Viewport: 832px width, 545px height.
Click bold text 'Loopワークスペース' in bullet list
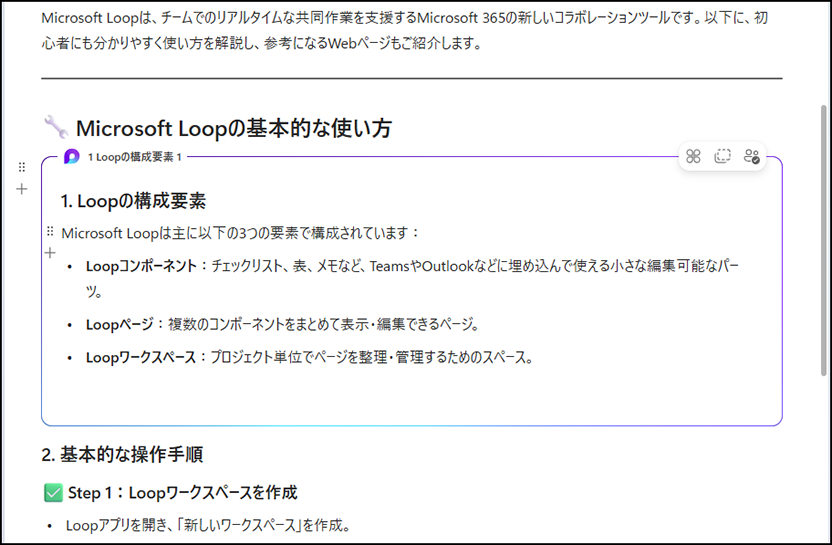tap(141, 357)
